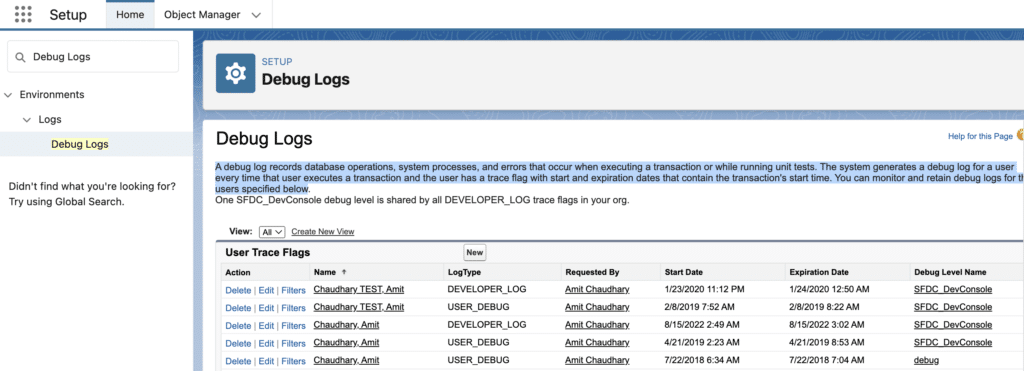
Task: Open Amit Chaudhary requester in the 7/22/2018 row
Action: (x=597, y=361)
